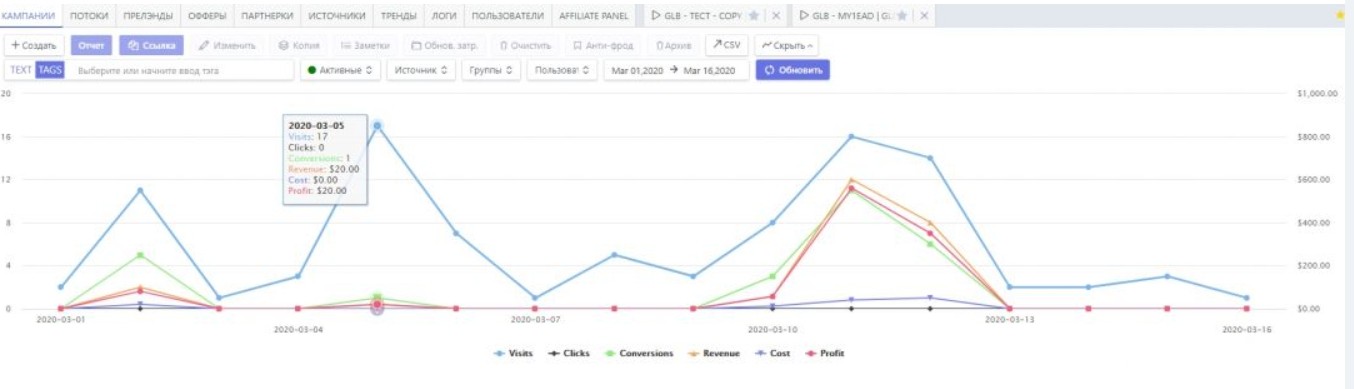
Task: Click the Архив button
Action: [x=673, y=45]
